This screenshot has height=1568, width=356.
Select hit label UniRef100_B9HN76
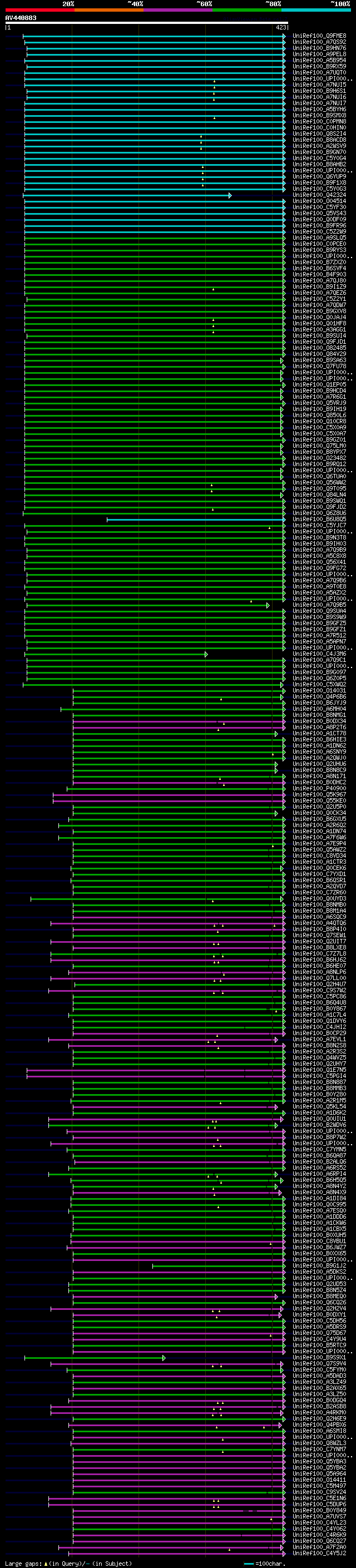[x=319, y=48]
